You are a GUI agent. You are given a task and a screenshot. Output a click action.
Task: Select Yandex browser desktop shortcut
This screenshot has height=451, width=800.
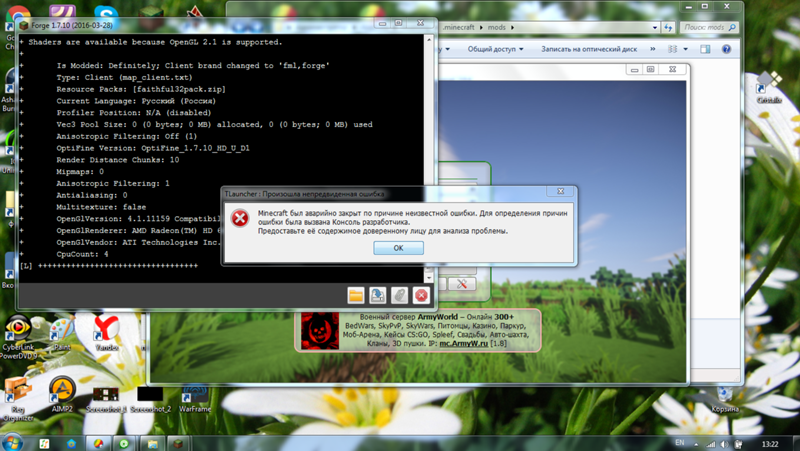point(106,334)
